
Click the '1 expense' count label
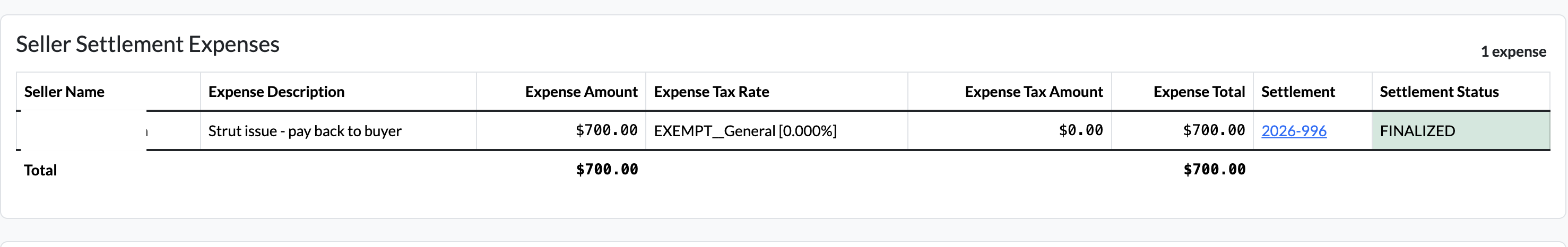[x=1513, y=52]
